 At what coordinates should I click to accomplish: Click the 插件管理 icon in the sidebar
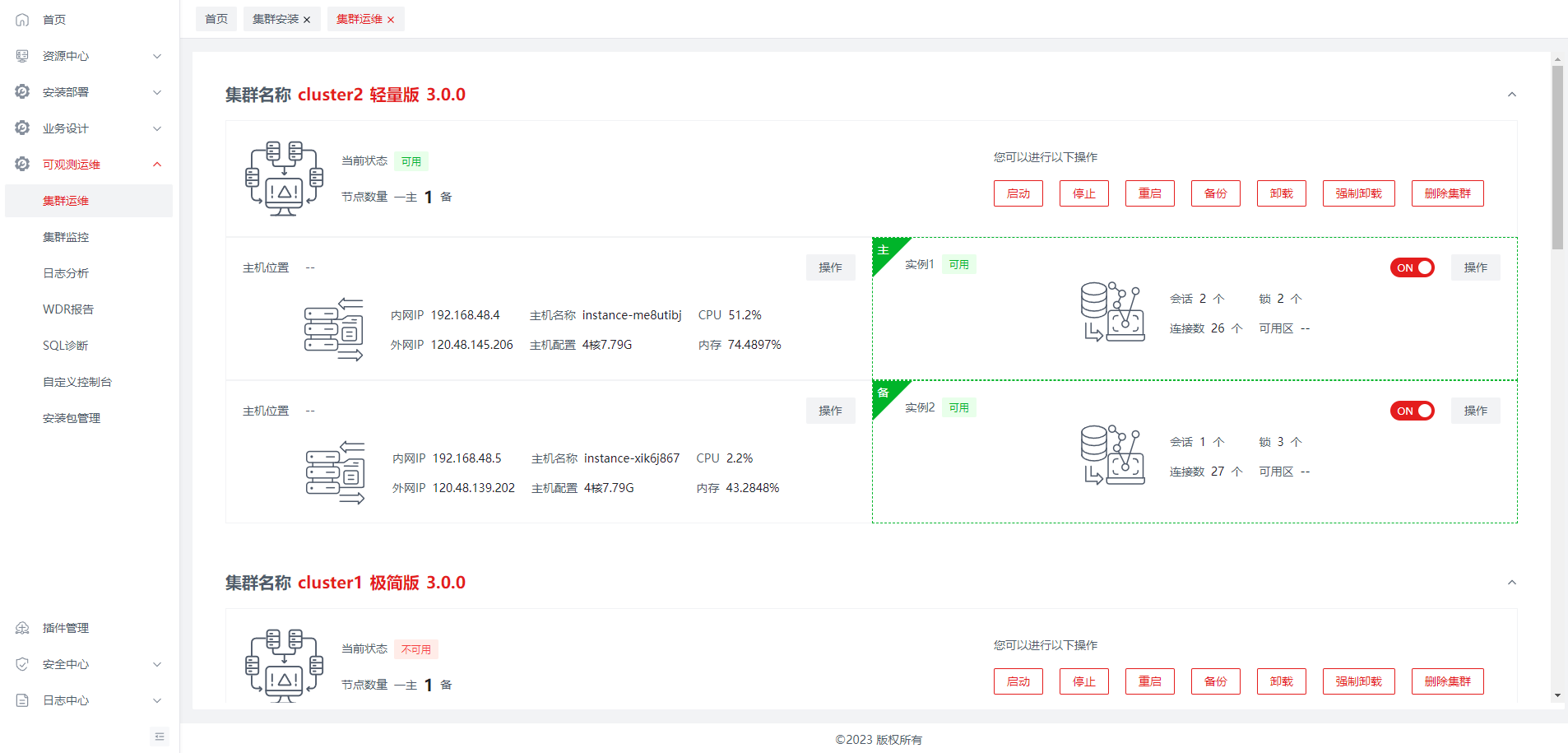22,628
